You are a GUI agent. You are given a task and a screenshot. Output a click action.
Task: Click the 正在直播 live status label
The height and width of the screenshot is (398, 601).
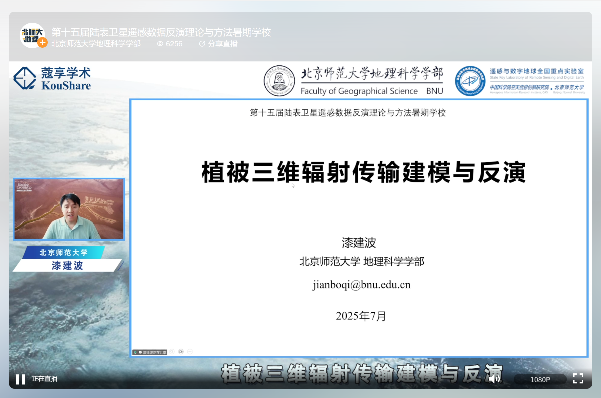click(x=44, y=379)
